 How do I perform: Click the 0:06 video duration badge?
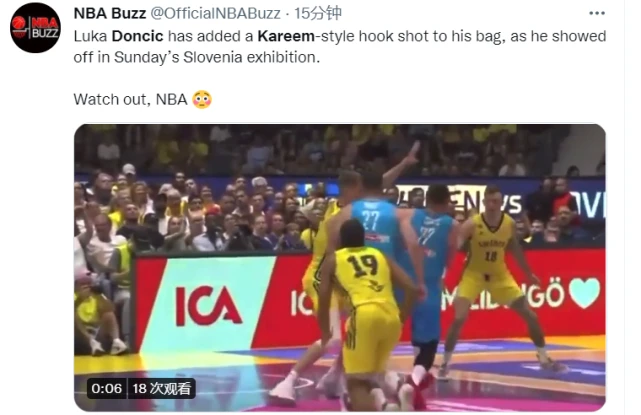click(106, 388)
